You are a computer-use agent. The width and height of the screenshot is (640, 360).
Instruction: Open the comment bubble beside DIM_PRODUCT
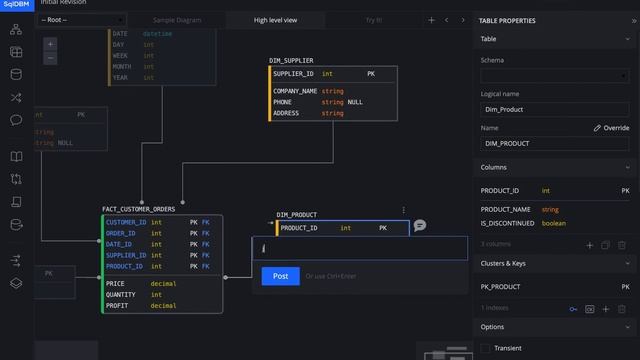coord(420,225)
